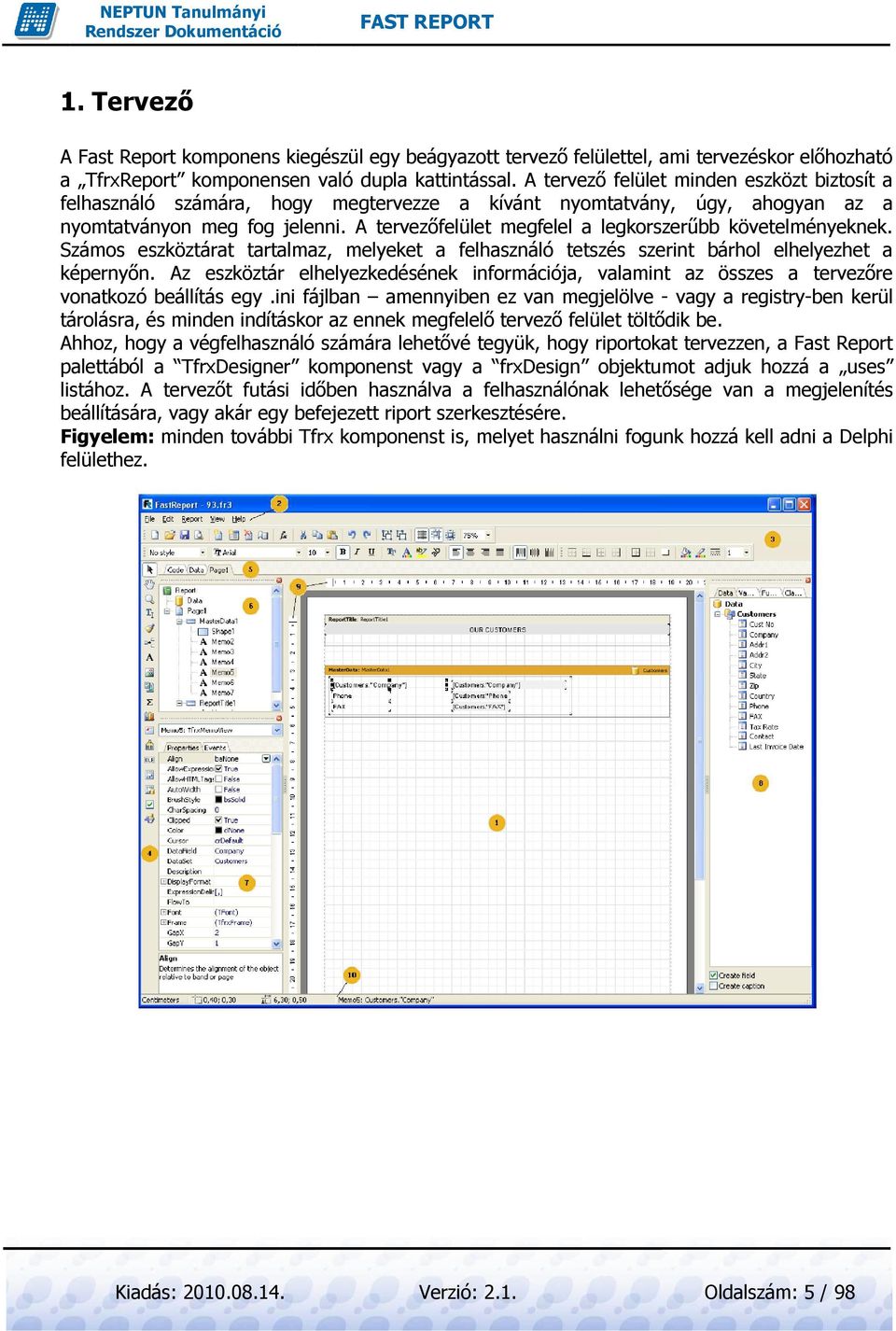The height and width of the screenshot is (1331, 896).
Task: Open the Align baNone value dropdown
Action: pos(266,759)
